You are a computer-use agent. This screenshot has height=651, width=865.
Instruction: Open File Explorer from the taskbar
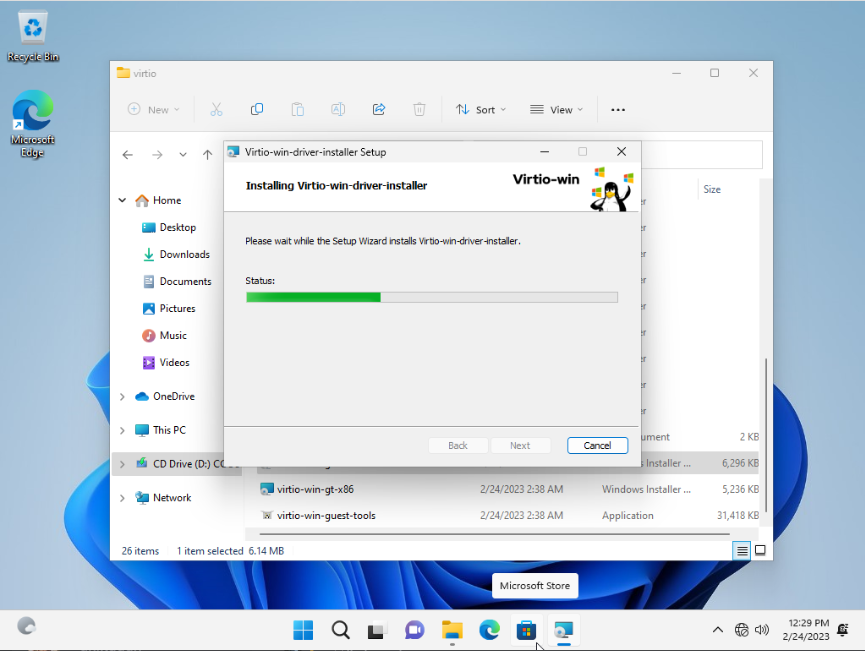click(x=452, y=630)
